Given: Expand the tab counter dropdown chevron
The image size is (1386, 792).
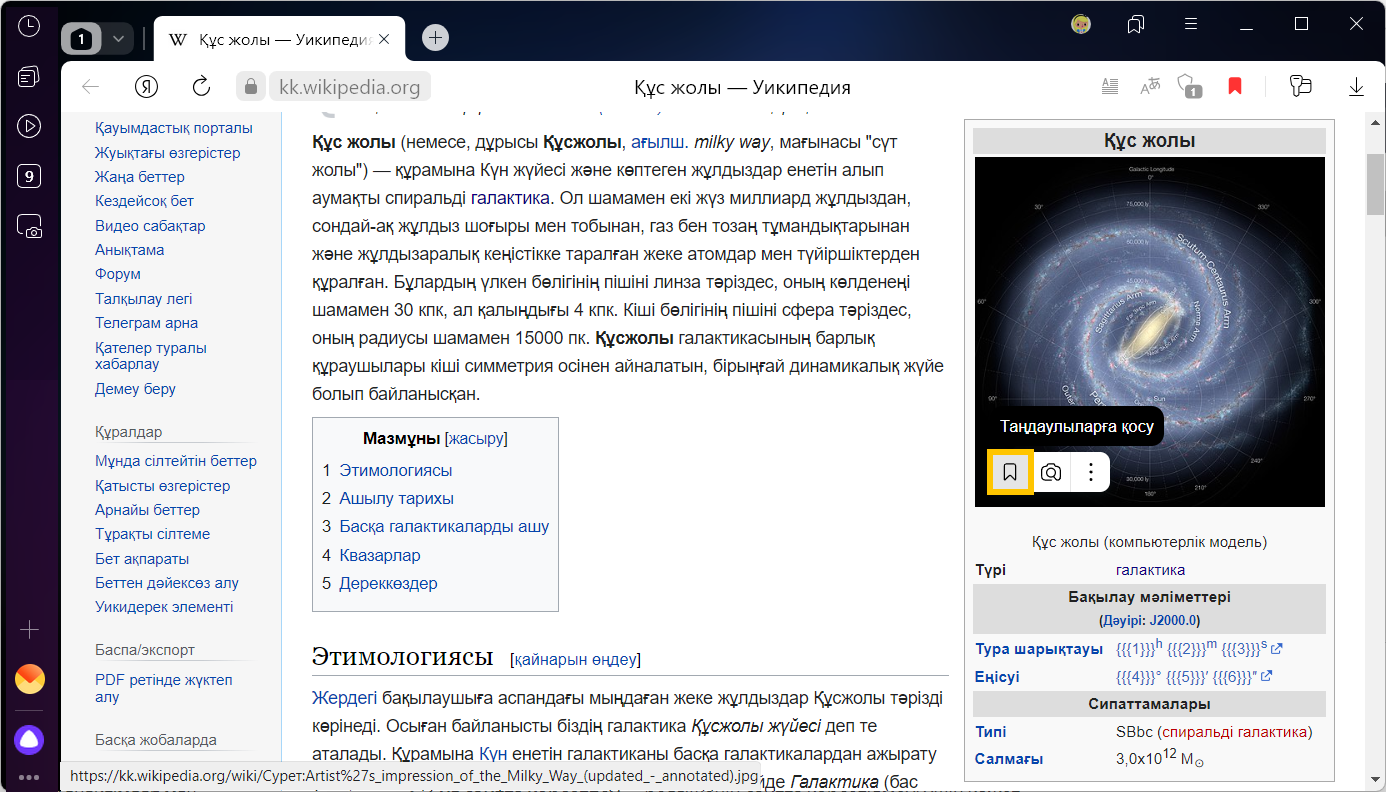Looking at the screenshot, I should (118, 39).
